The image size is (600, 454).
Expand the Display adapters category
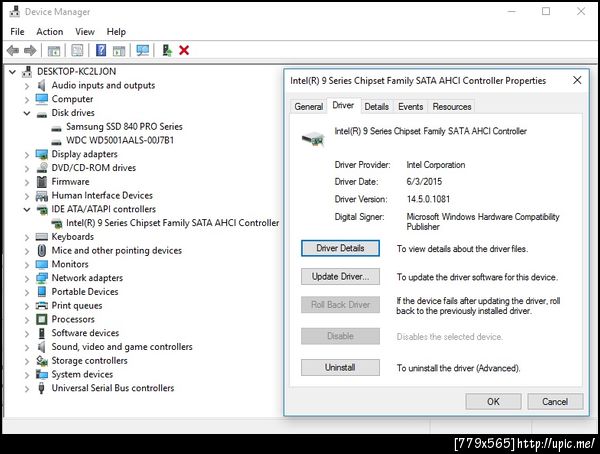27,155
